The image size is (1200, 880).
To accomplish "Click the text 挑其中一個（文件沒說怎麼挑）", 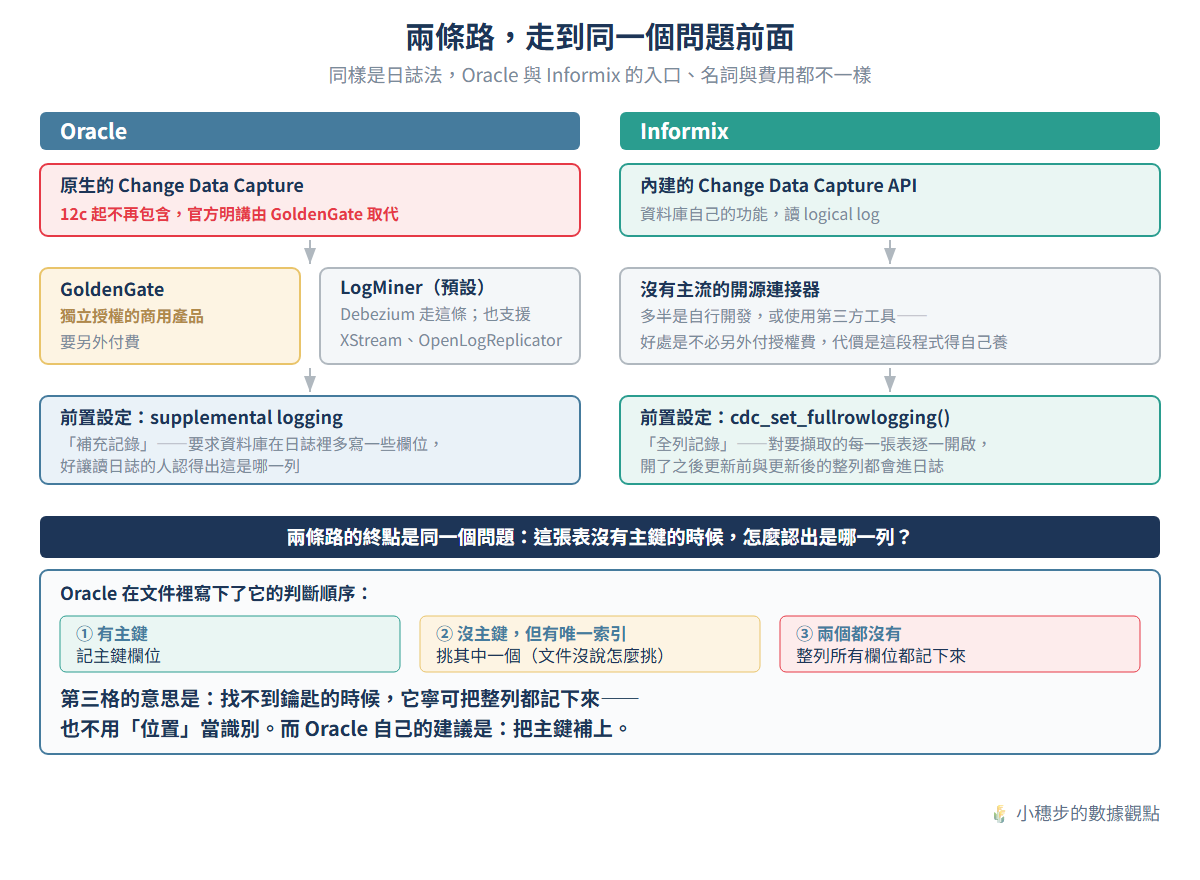I will (551, 656).
